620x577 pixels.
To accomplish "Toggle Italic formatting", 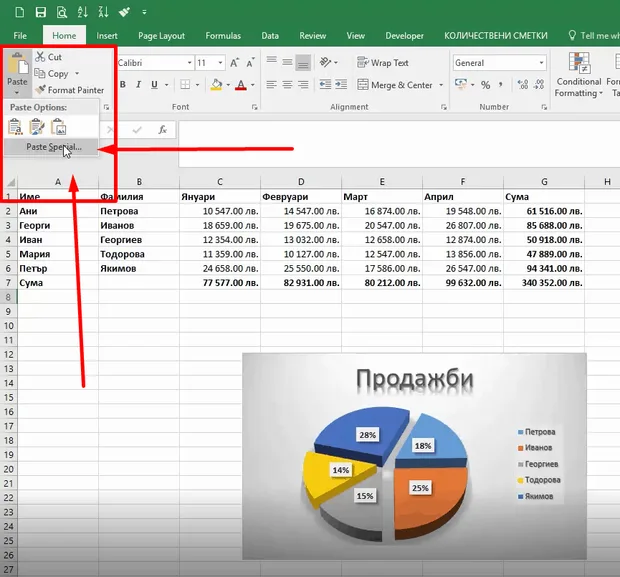I will (138, 85).
